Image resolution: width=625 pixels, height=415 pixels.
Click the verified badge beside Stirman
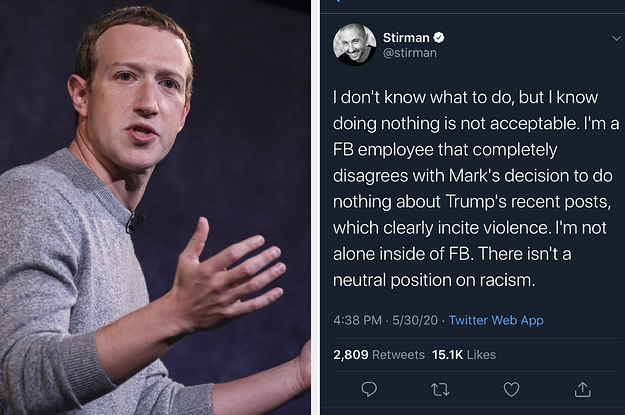439,38
